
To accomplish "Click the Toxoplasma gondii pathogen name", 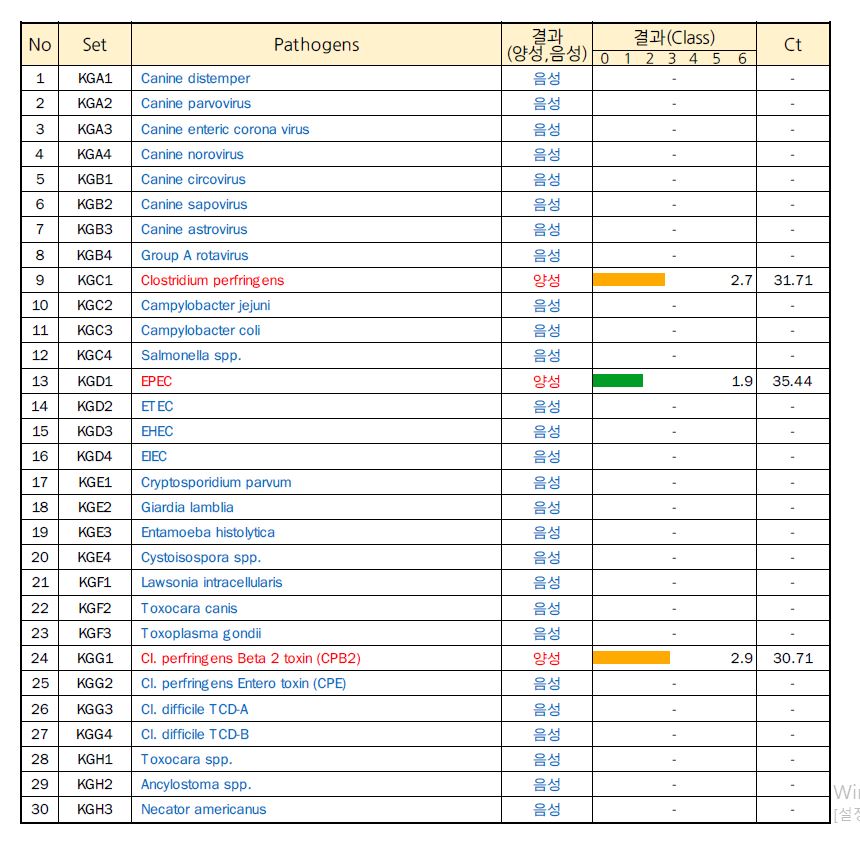I will (201, 633).
